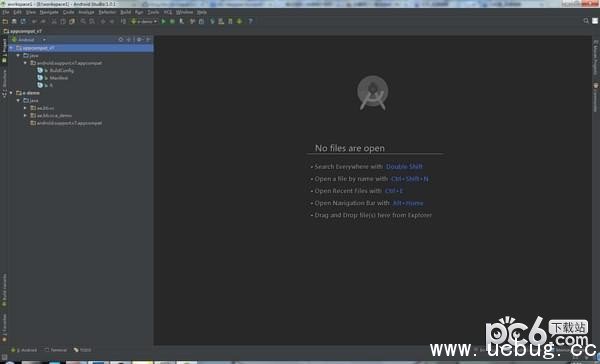
Task: Collapse the demo module node
Action: [11, 93]
